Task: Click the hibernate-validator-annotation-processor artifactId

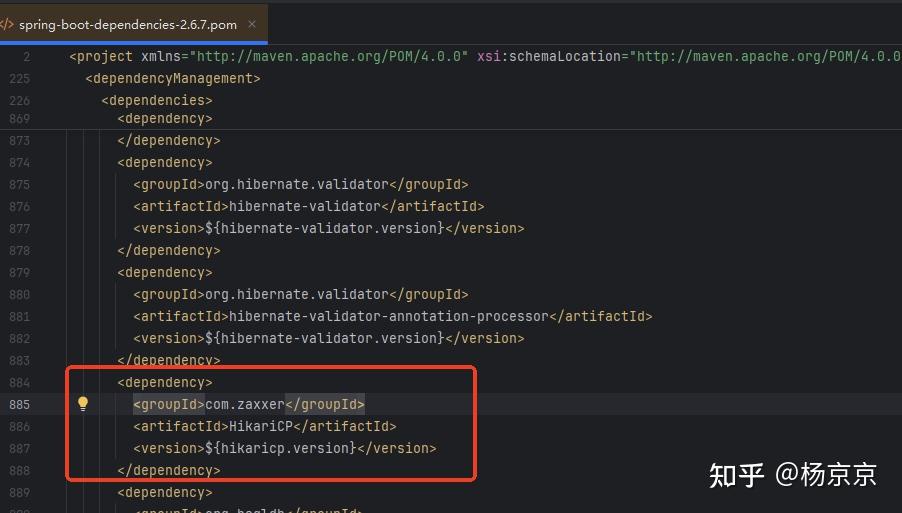Action: coord(390,316)
